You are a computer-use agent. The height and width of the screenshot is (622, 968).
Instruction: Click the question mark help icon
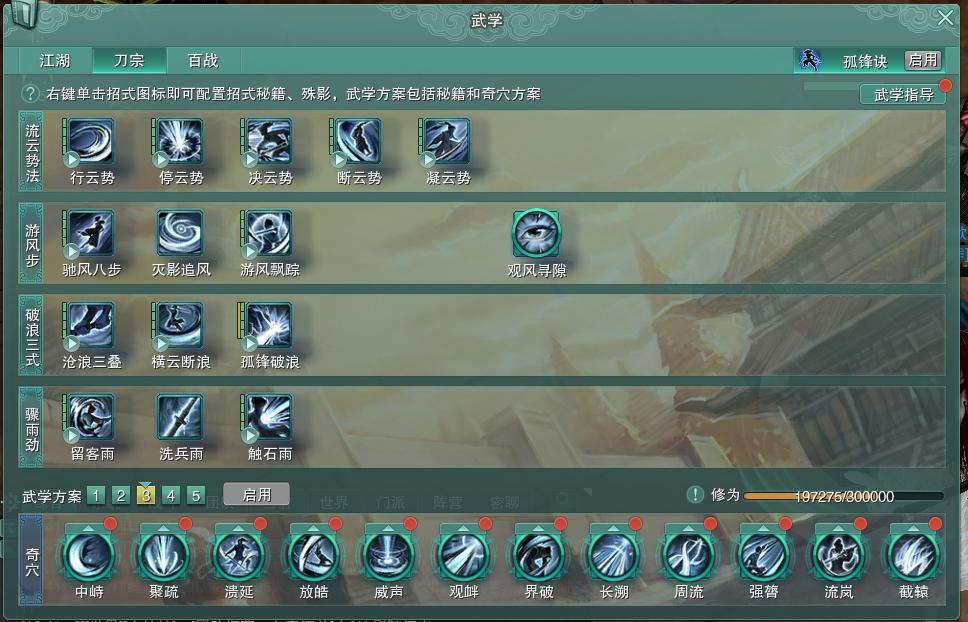pyautogui.click(x=30, y=93)
